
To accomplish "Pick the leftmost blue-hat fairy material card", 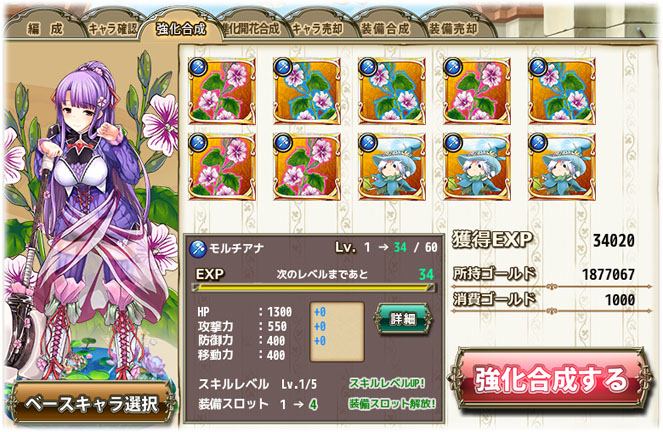I will click(x=392, y=167).
